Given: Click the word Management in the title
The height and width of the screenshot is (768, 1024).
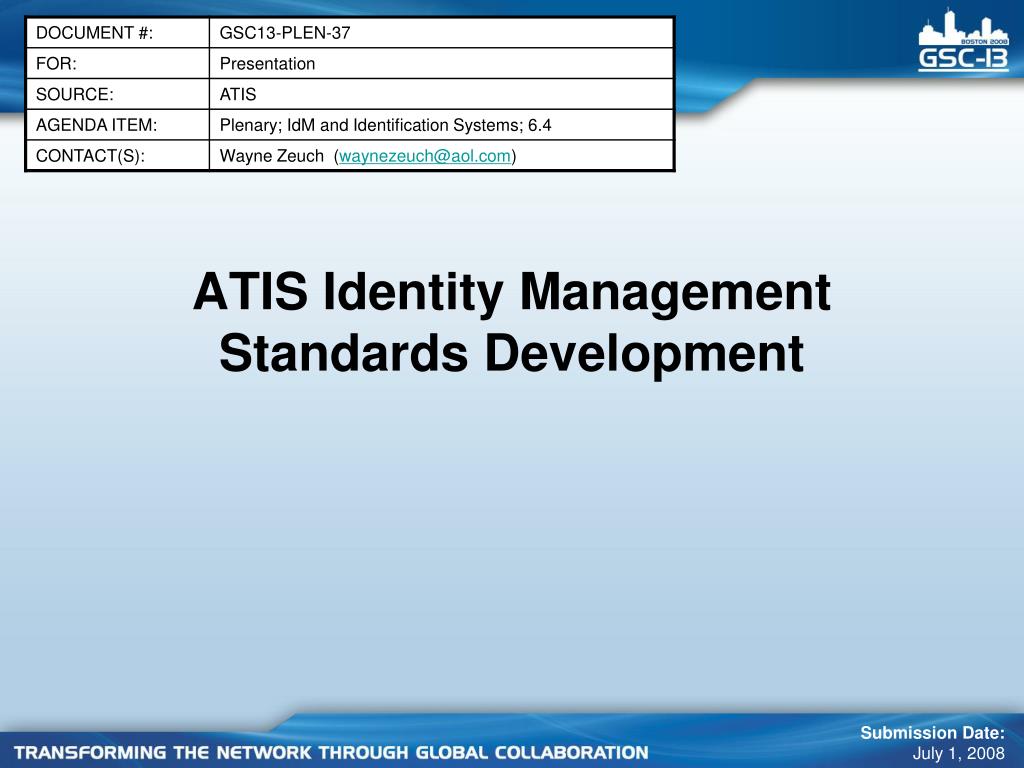Looking at the screenshot, I should pyautogui.click(x=675, y=292).
